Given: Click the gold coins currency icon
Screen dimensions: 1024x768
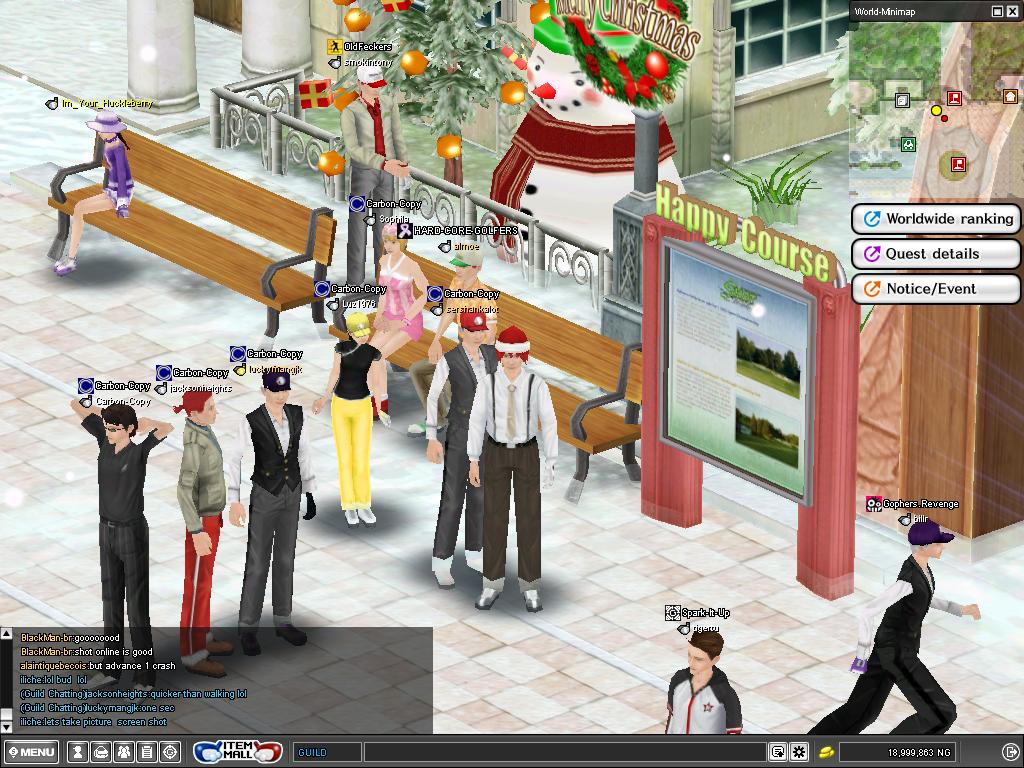Looking at the screenshot, I should [x=827, y=752].
